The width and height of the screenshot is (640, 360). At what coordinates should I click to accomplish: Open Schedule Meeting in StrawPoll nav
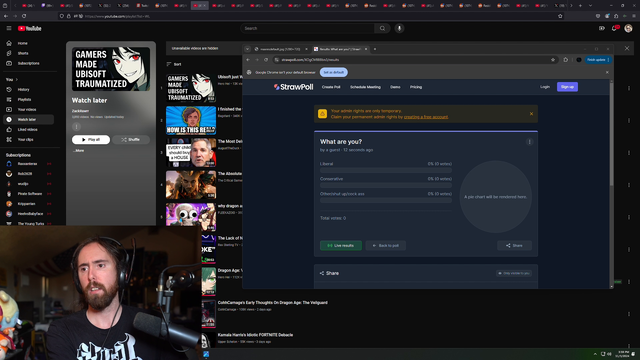(x=365, y=87)
